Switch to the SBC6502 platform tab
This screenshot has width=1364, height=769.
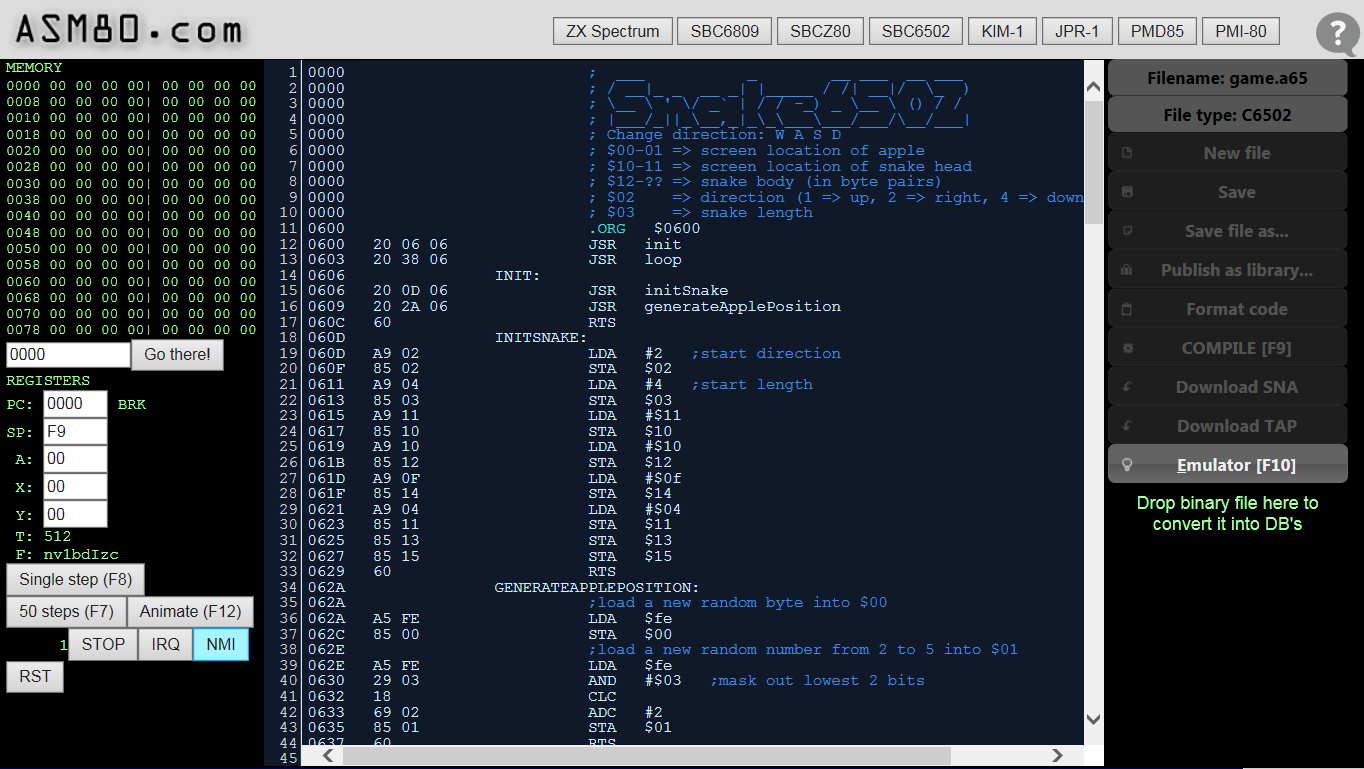click(x=915, y=31)
